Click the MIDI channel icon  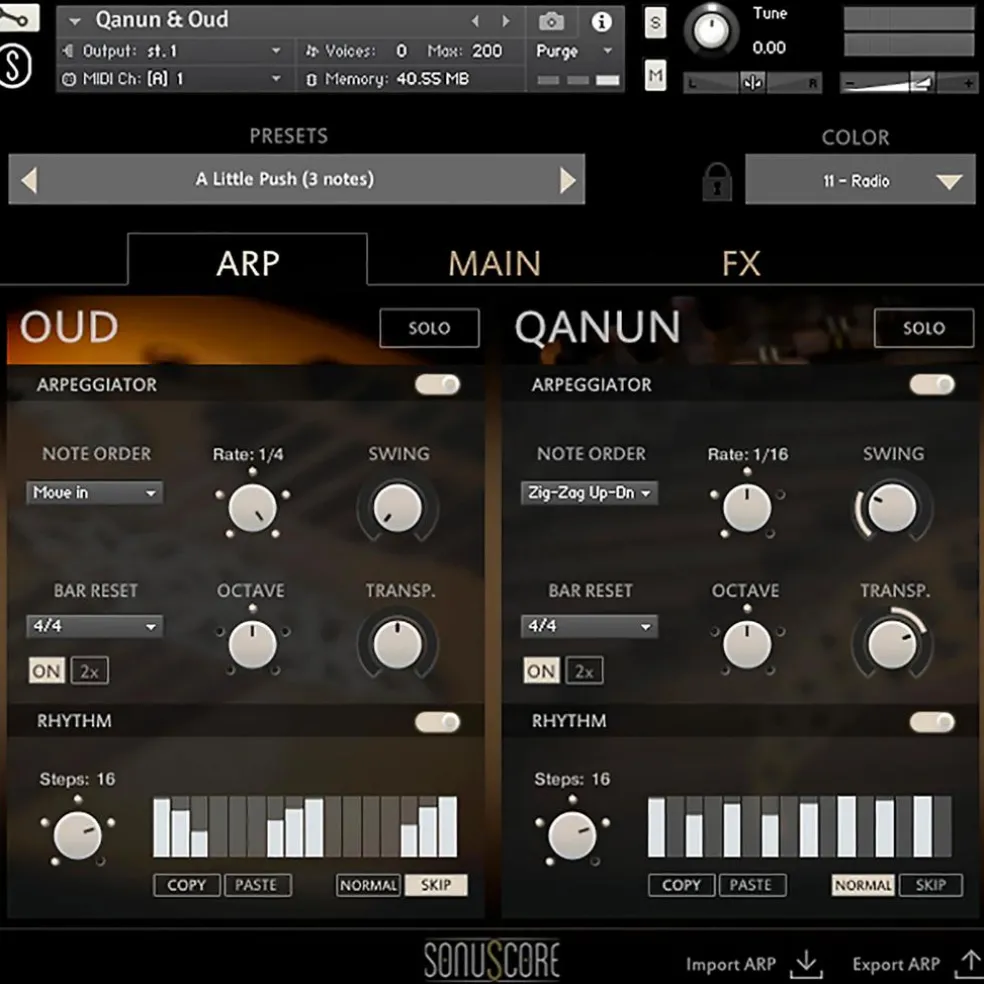pyautogui.click(x=68, y=79)
